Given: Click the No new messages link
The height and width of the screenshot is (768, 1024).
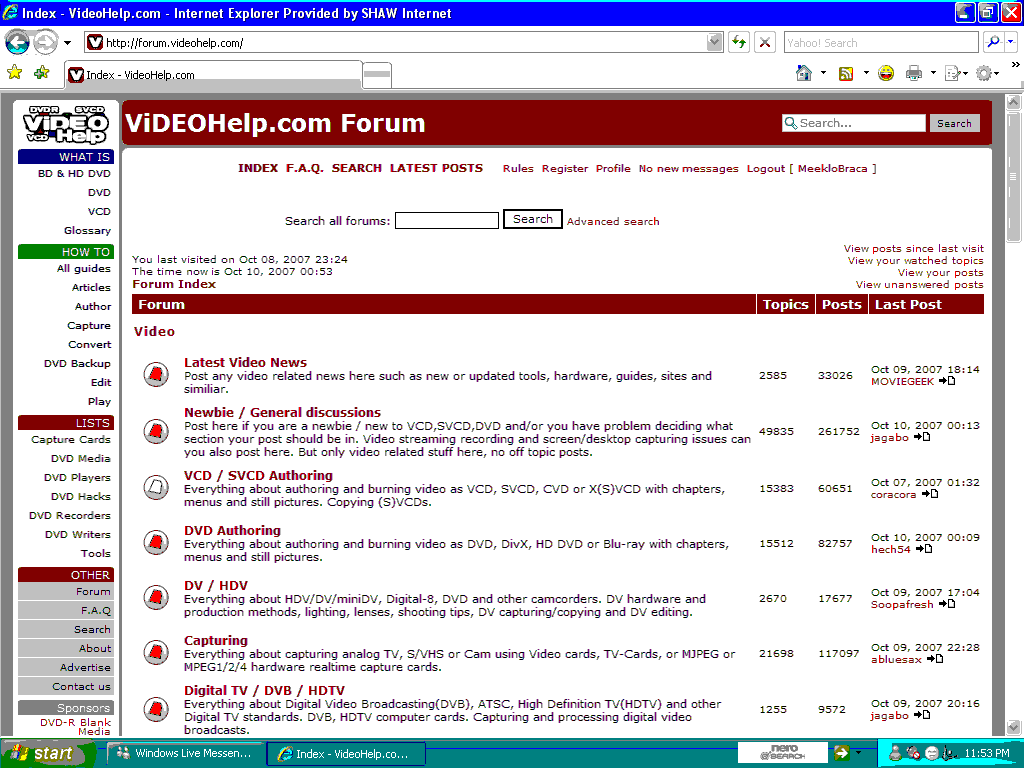Looking at the screenshot, I should [688, 168].
